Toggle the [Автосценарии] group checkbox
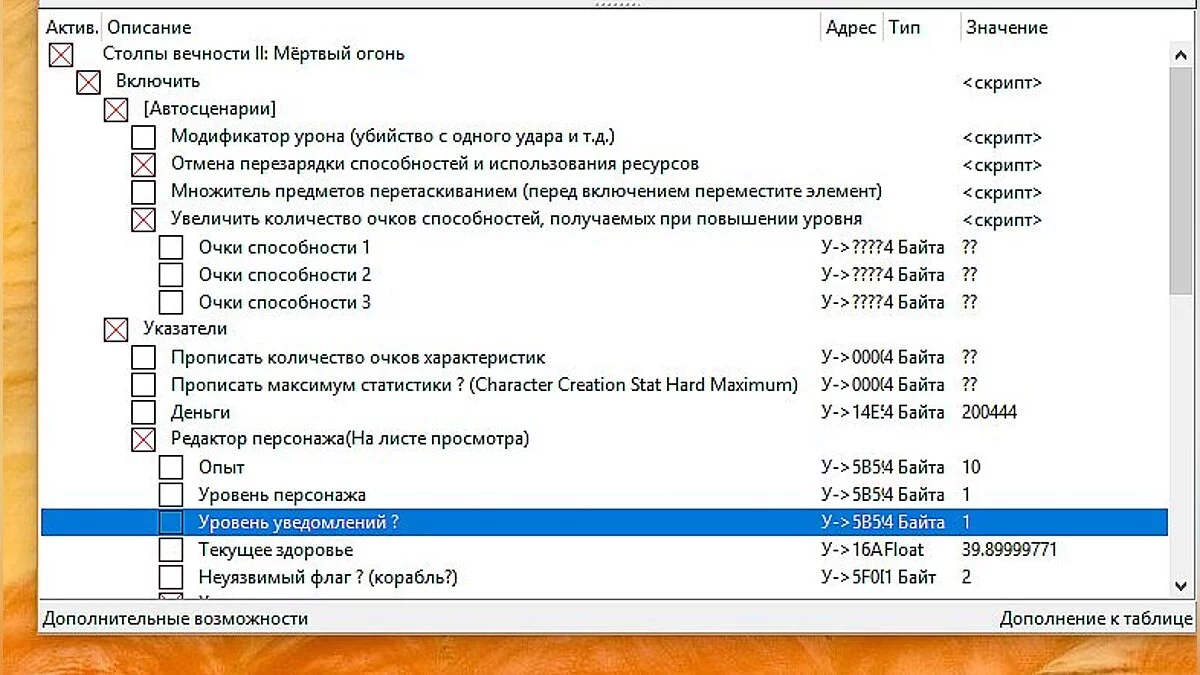Screen dimensions: 1200x675 (x=116, y=109)
